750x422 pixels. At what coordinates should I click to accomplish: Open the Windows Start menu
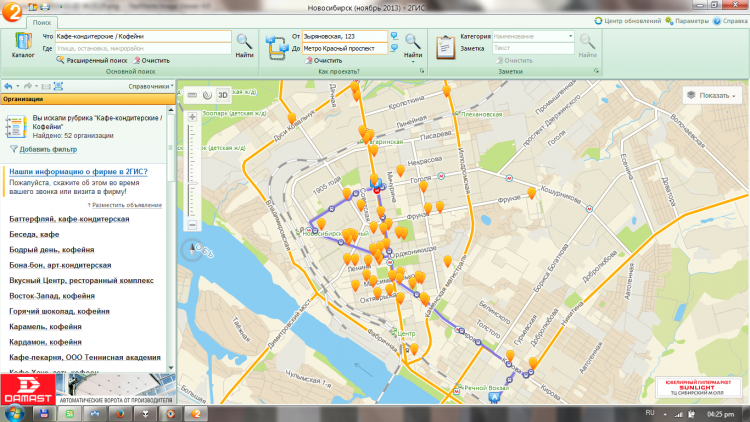point(14,413)
